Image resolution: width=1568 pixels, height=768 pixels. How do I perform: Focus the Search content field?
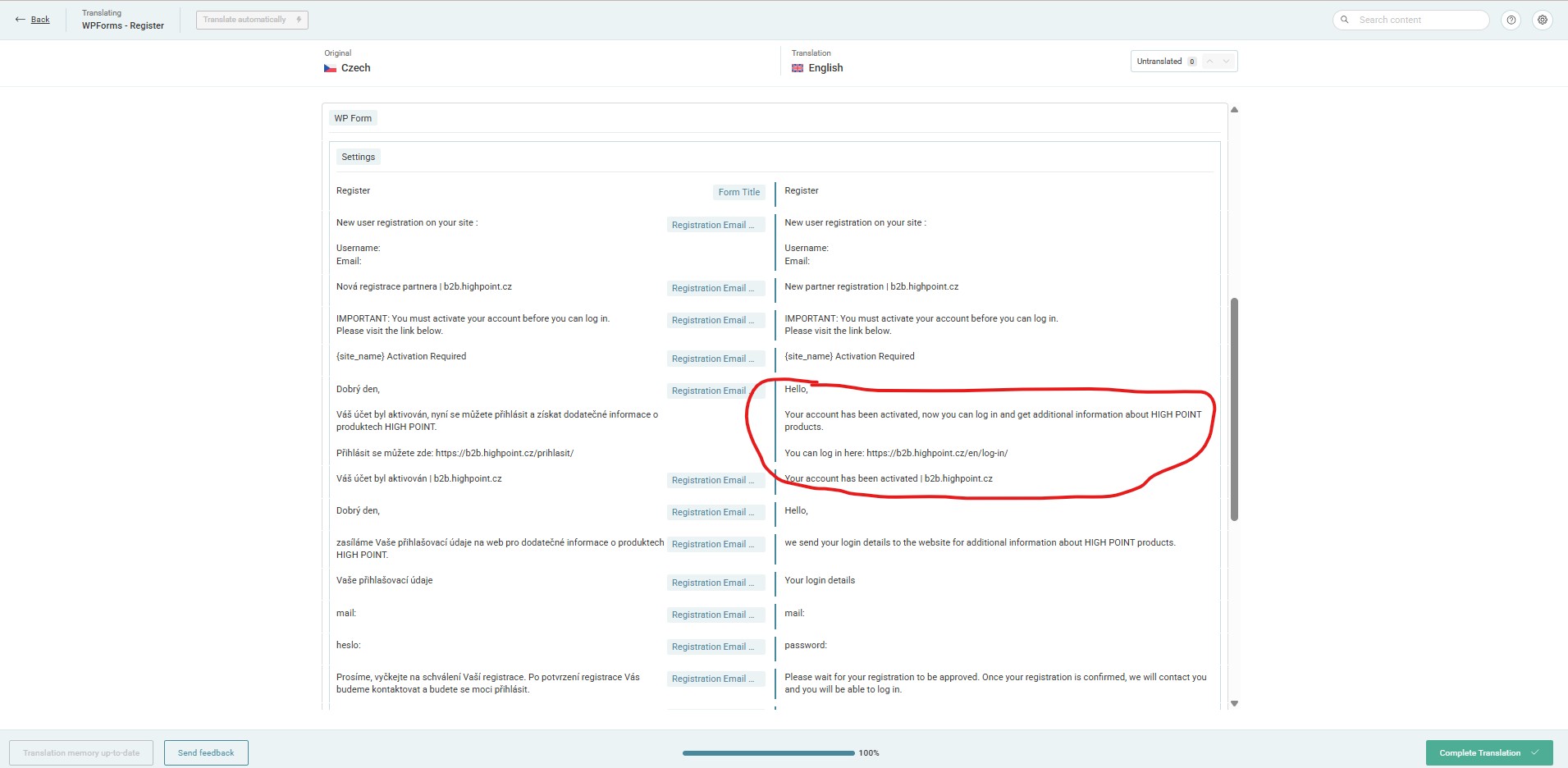click(1411, 20)
